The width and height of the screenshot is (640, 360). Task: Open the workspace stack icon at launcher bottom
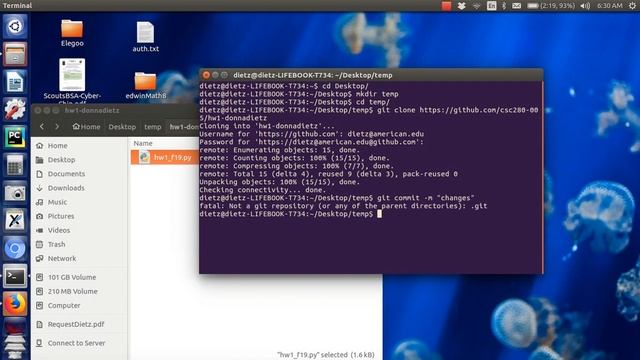pyautogui.click(x=15, y=346)
